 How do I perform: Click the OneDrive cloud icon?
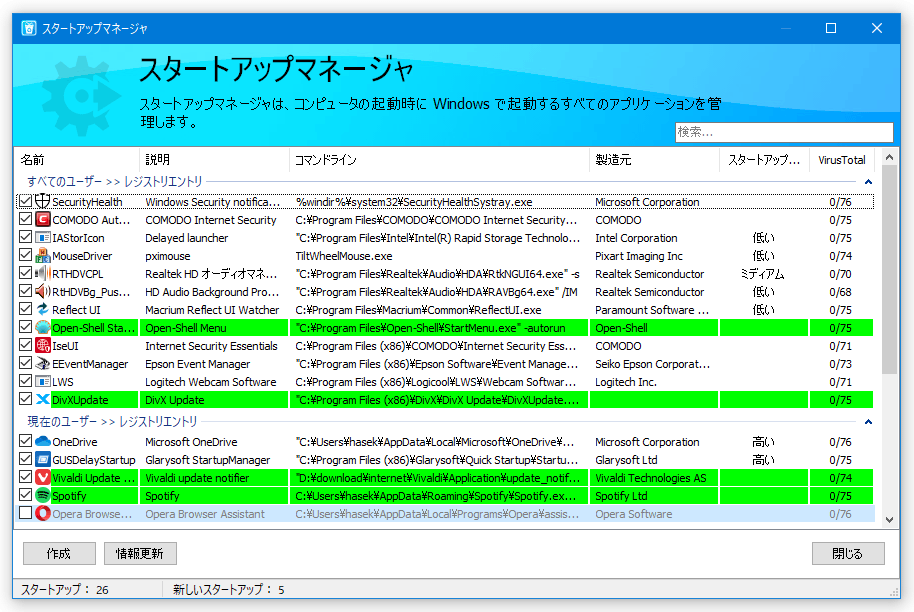coord(43,441)
